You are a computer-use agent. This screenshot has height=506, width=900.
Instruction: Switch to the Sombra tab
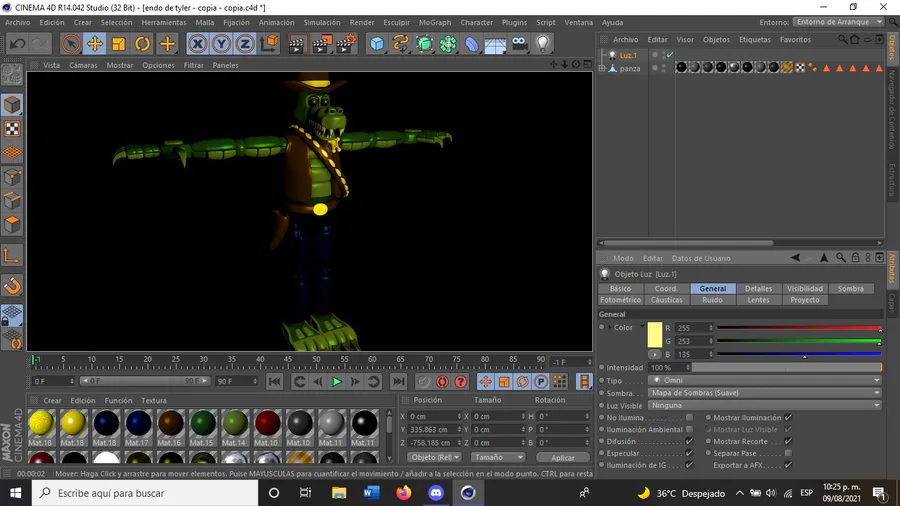(x=850, y=289)
